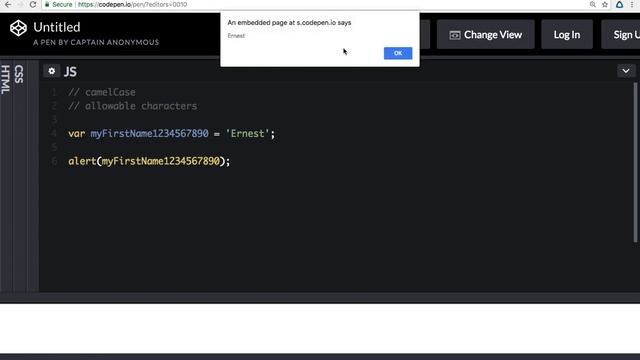The image size is (640, 360).
Task: Click the 'Ernest' message in the alert dialog
Action: click(236, 36)
